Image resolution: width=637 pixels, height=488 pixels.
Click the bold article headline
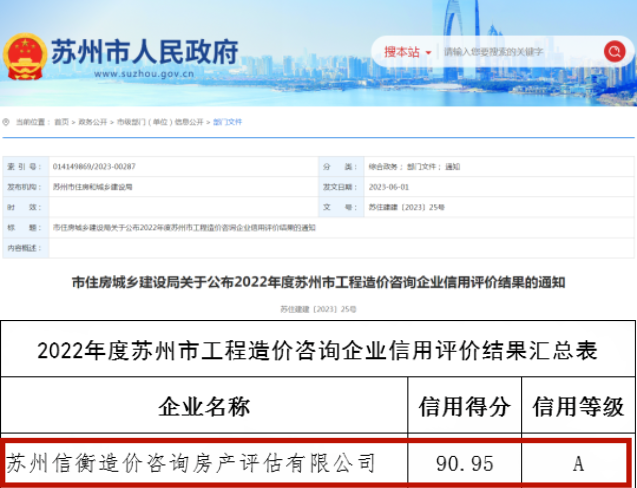click(x=318, y=282)
